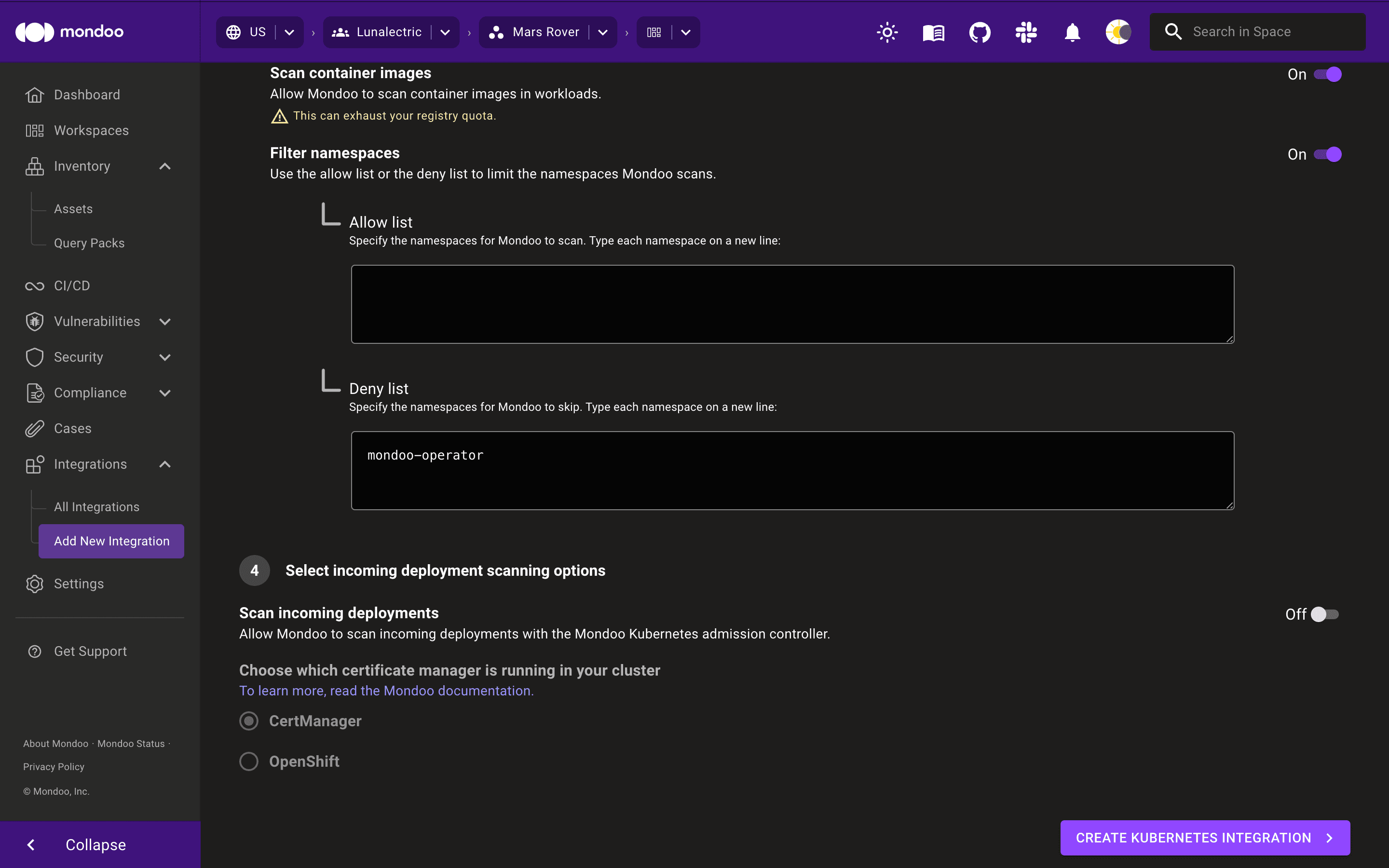Click into the Allow list text area
This screenshot has height=868, width=1389.
pyautogui.click(x=792, y=304)
